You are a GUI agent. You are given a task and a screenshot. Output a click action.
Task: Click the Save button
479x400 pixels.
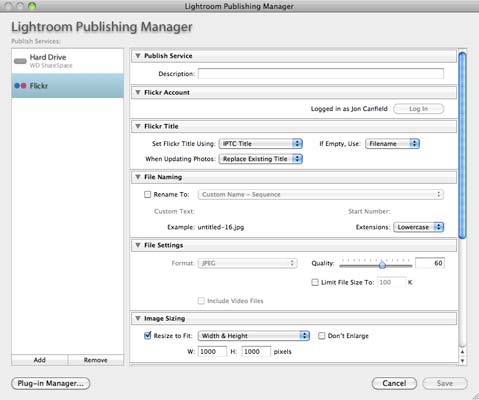pos(445,383)
